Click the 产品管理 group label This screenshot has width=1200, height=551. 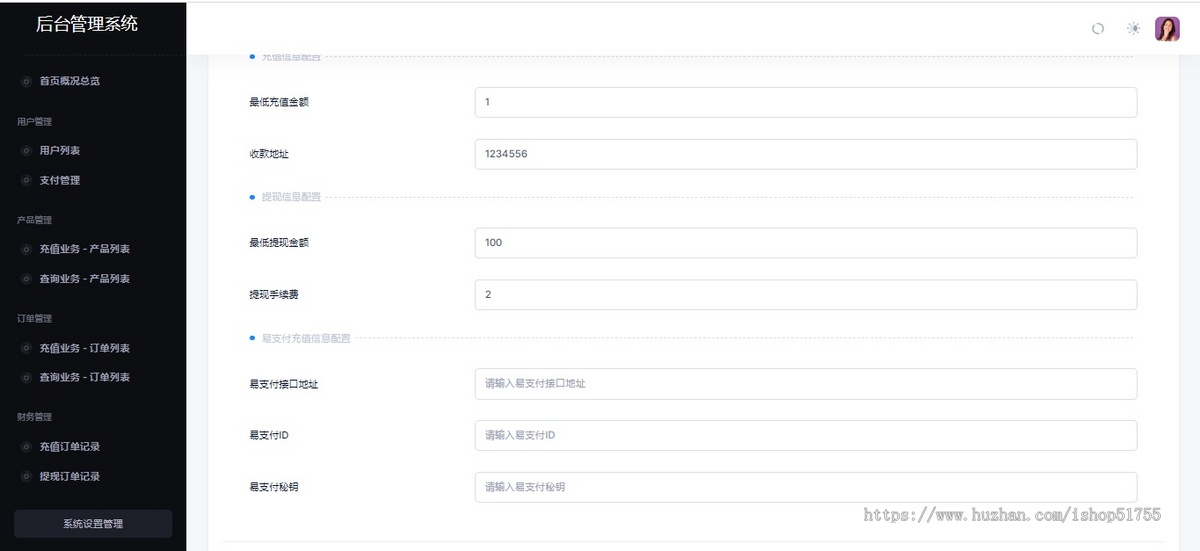[x=34, y=220]
